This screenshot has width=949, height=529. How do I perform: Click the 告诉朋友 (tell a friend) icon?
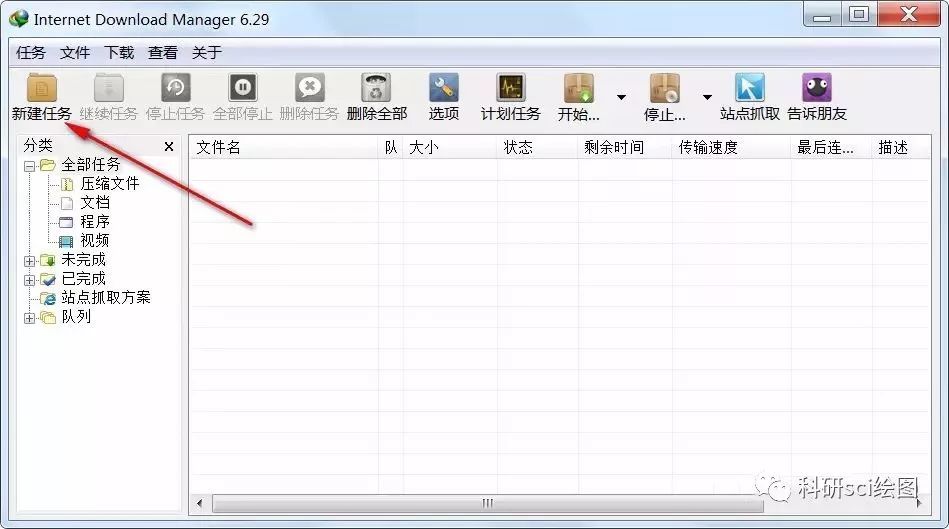tap(816, 88)
